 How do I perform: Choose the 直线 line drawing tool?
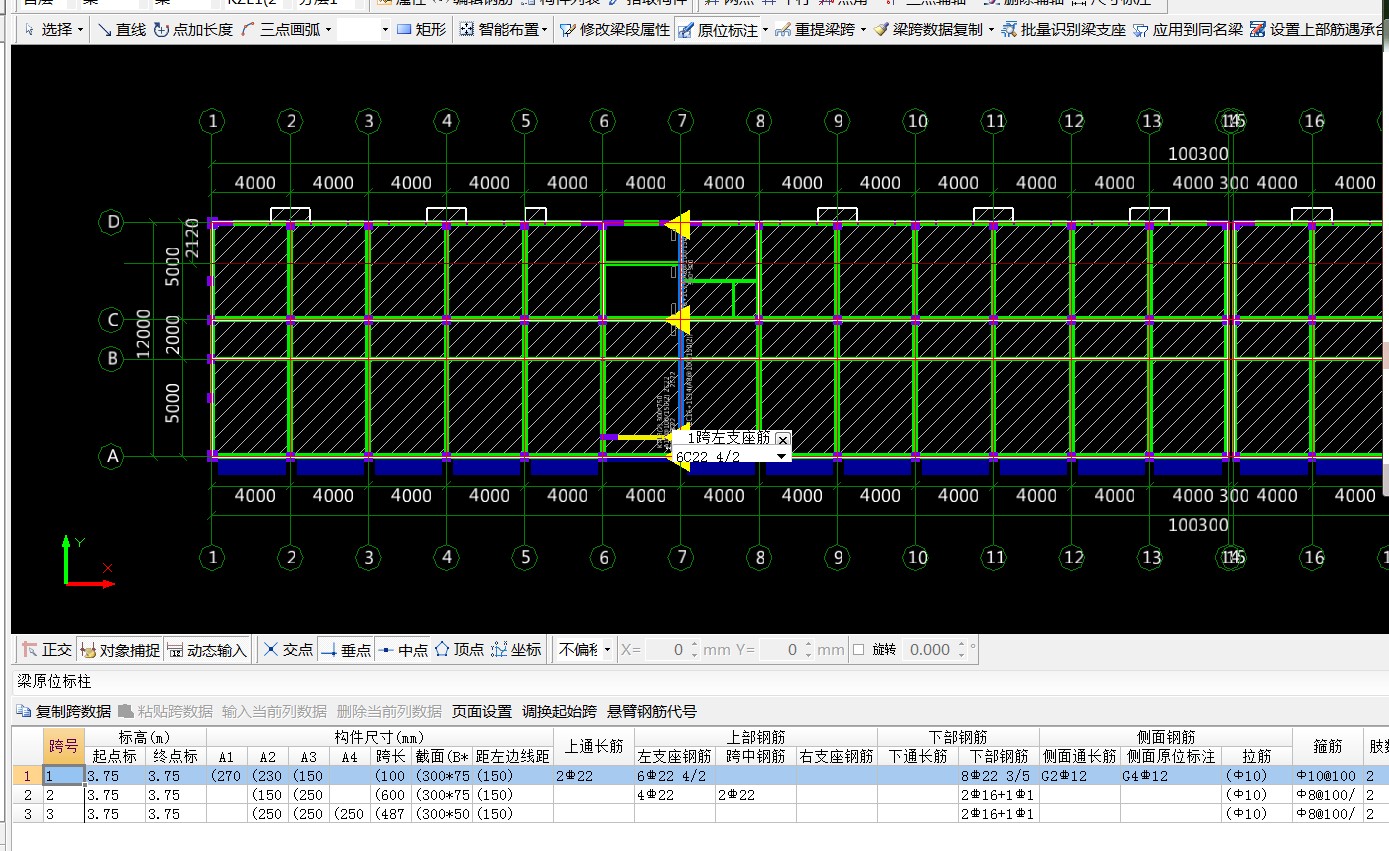pyautogui.click(x=121, y=30)
